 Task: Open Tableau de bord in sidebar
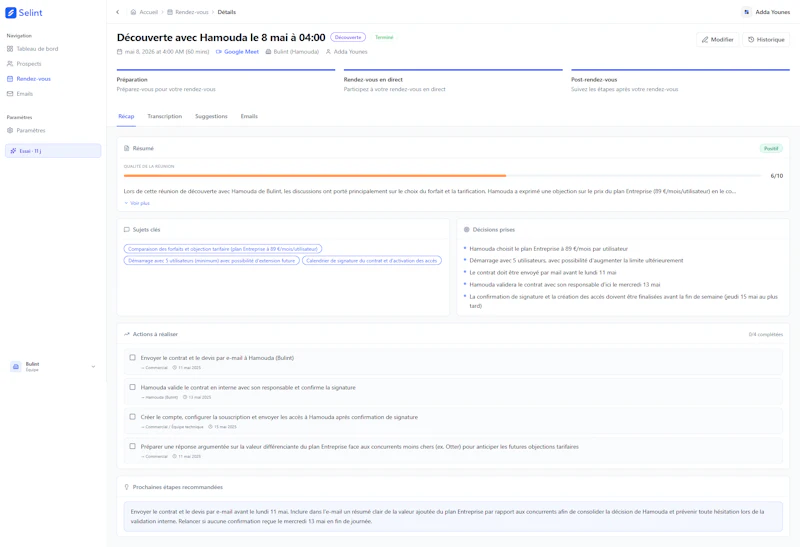pos(33,49)
